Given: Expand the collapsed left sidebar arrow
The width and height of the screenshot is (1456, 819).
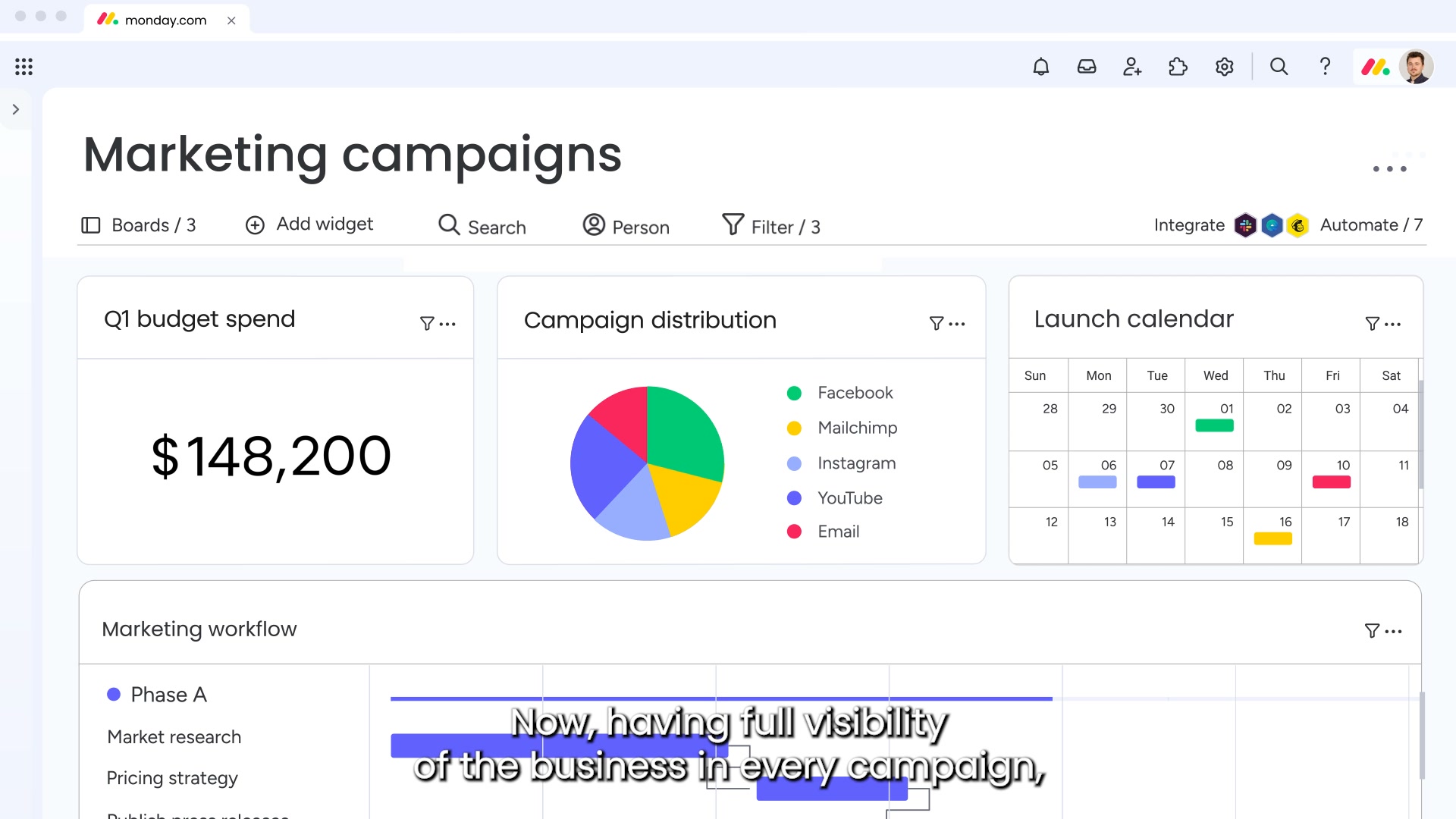Looking at the screenshot, I should [x=16, y=109].
